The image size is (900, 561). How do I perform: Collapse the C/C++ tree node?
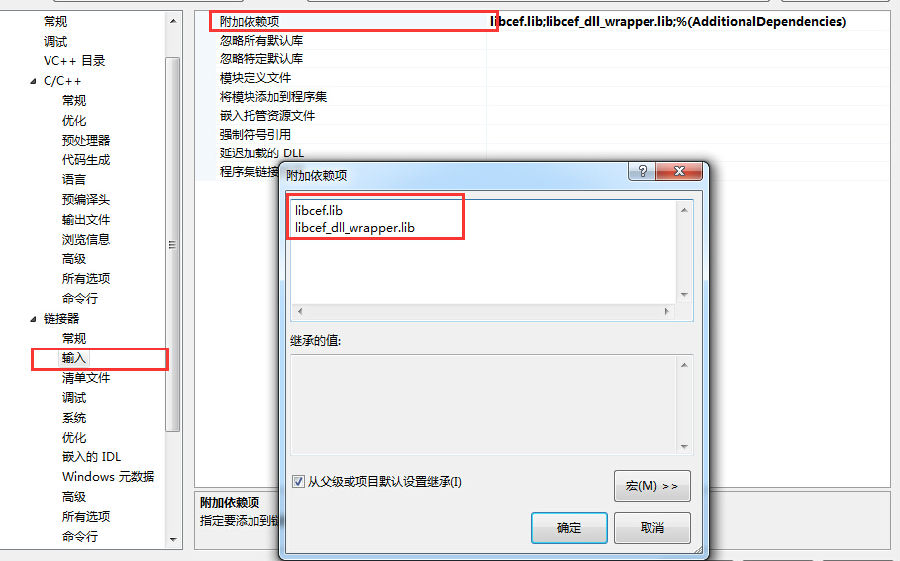(33, 82)
